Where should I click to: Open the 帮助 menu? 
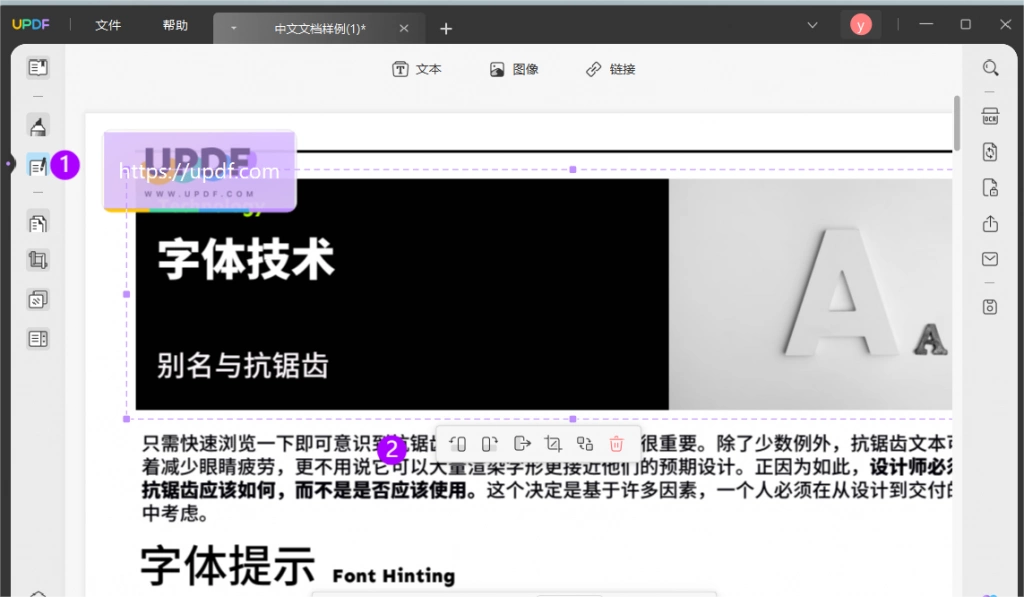click(175, 25)
